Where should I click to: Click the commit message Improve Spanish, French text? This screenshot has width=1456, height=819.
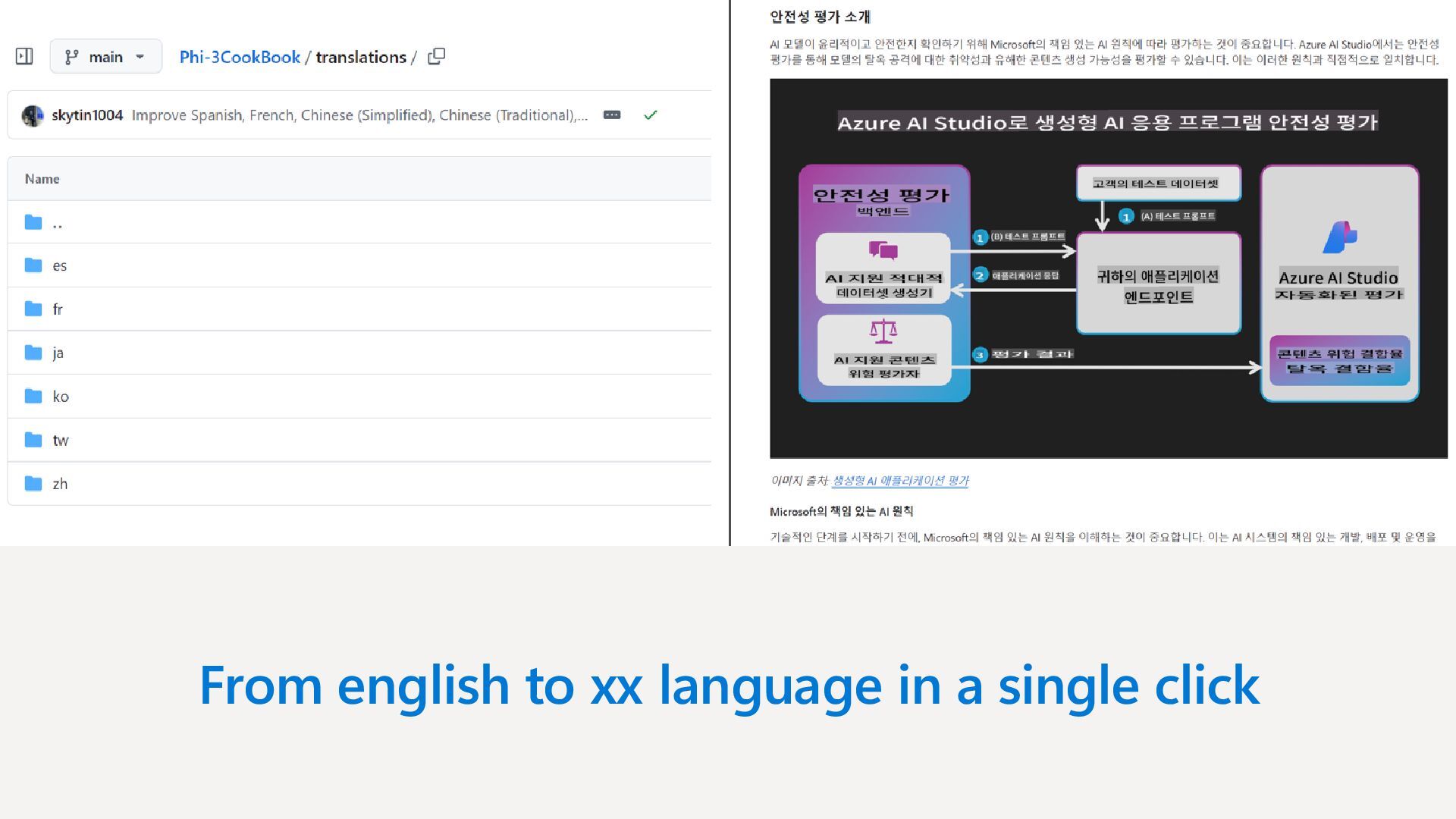pyautogui.click(x=359, y=115)
